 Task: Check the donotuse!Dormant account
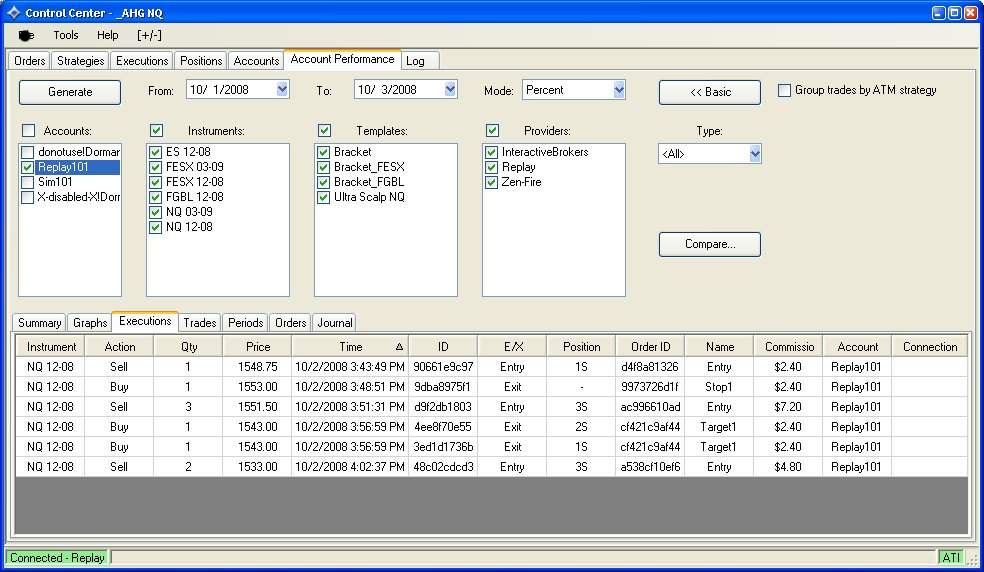(27, 152)
